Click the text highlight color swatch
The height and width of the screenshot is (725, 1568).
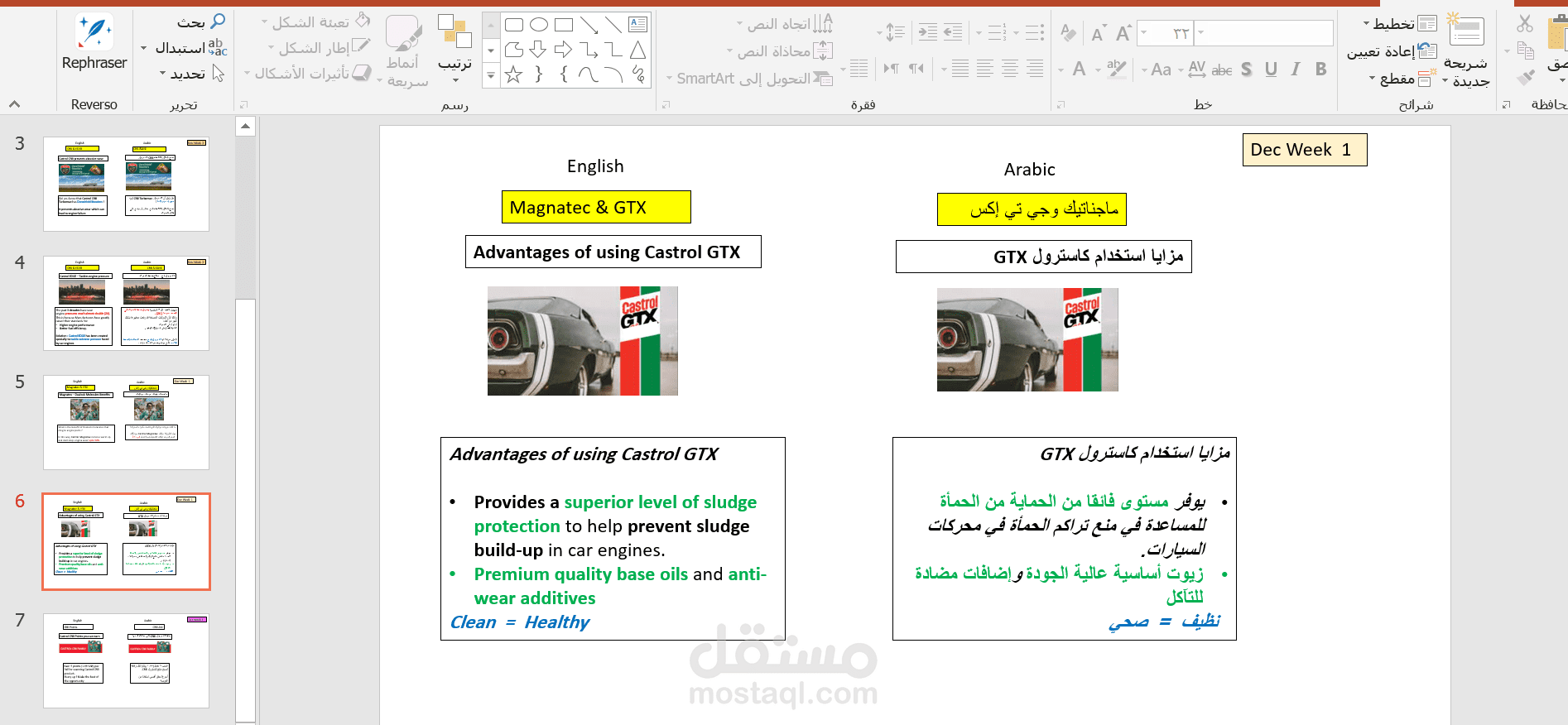(x=1117, y=70)
